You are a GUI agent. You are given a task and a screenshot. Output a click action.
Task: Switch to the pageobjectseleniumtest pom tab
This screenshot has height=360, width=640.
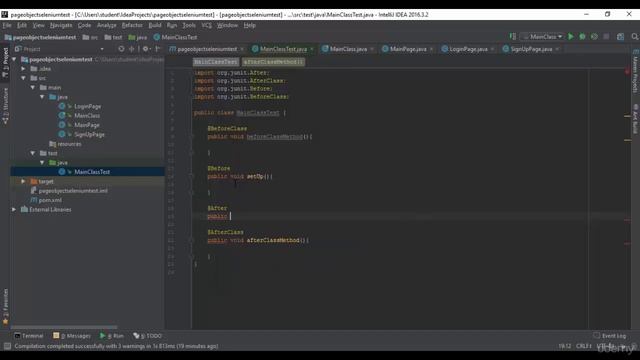pyautogui.click(x=207, y=49)
